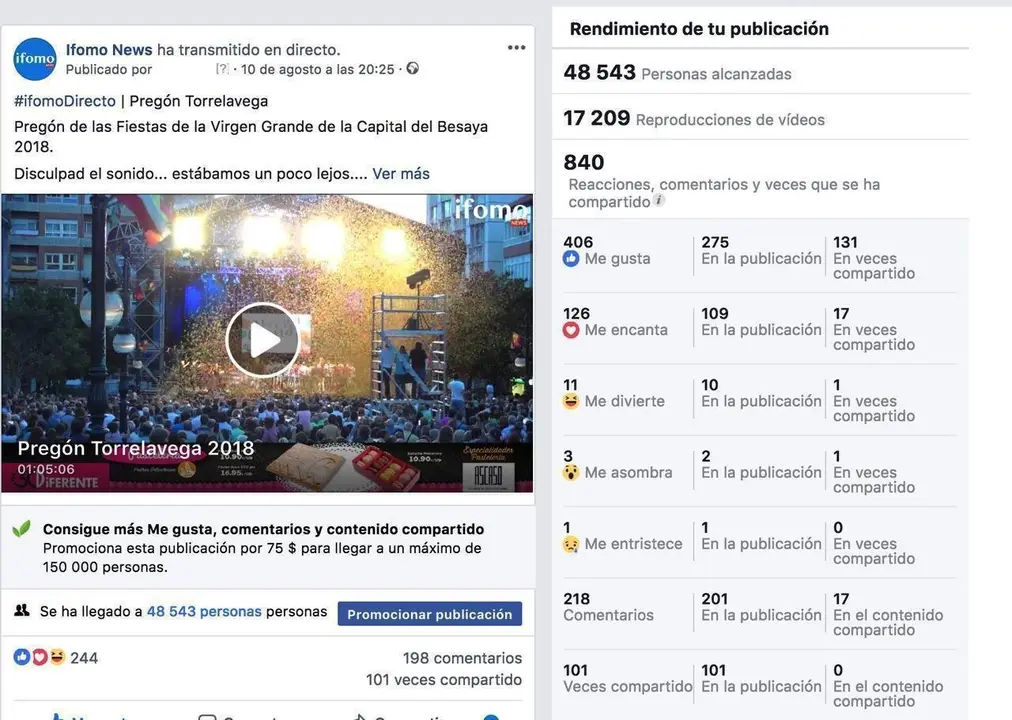Viewport: 1012px width, 720px height.
Task: Click the post timestamp 10 de agosto
Action: pos(318,69)
